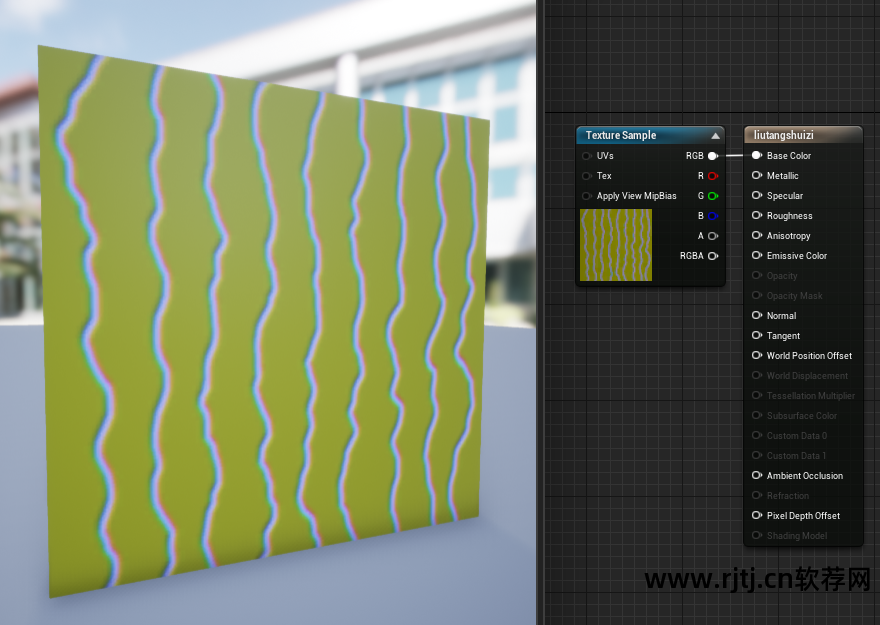Click the Normal input pin

tap(757, 315)
